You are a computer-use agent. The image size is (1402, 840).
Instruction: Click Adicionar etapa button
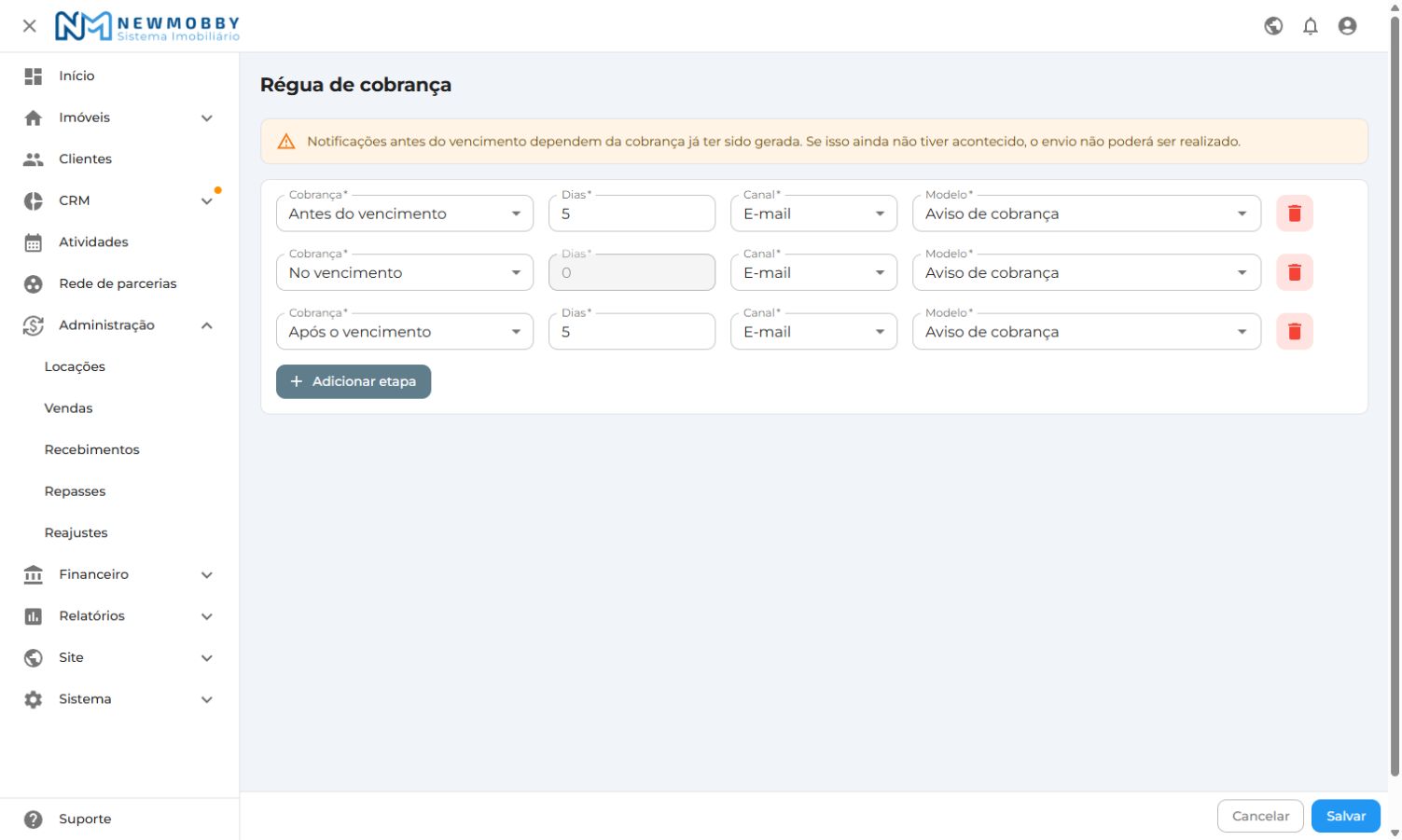[x=354, y=381]
